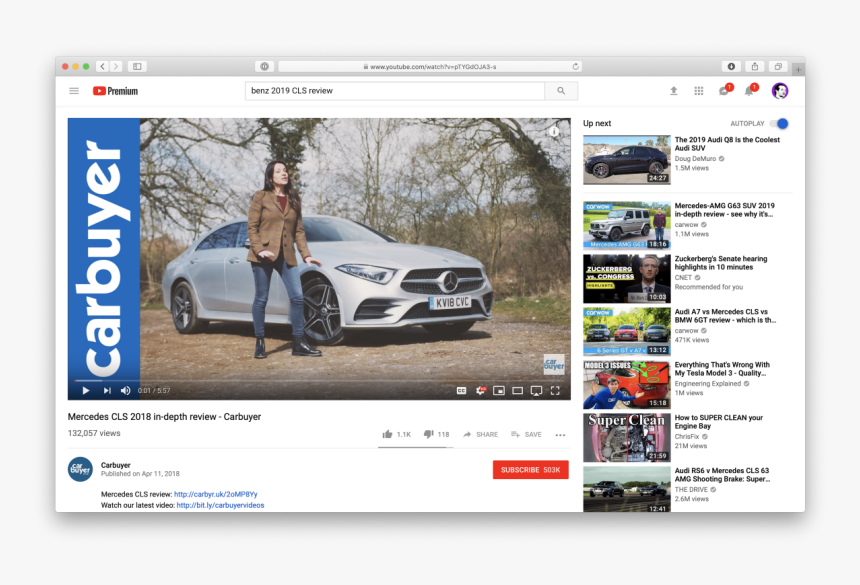Open a new Safari tab
Viewport: 860px width, 585px height.
799,70
